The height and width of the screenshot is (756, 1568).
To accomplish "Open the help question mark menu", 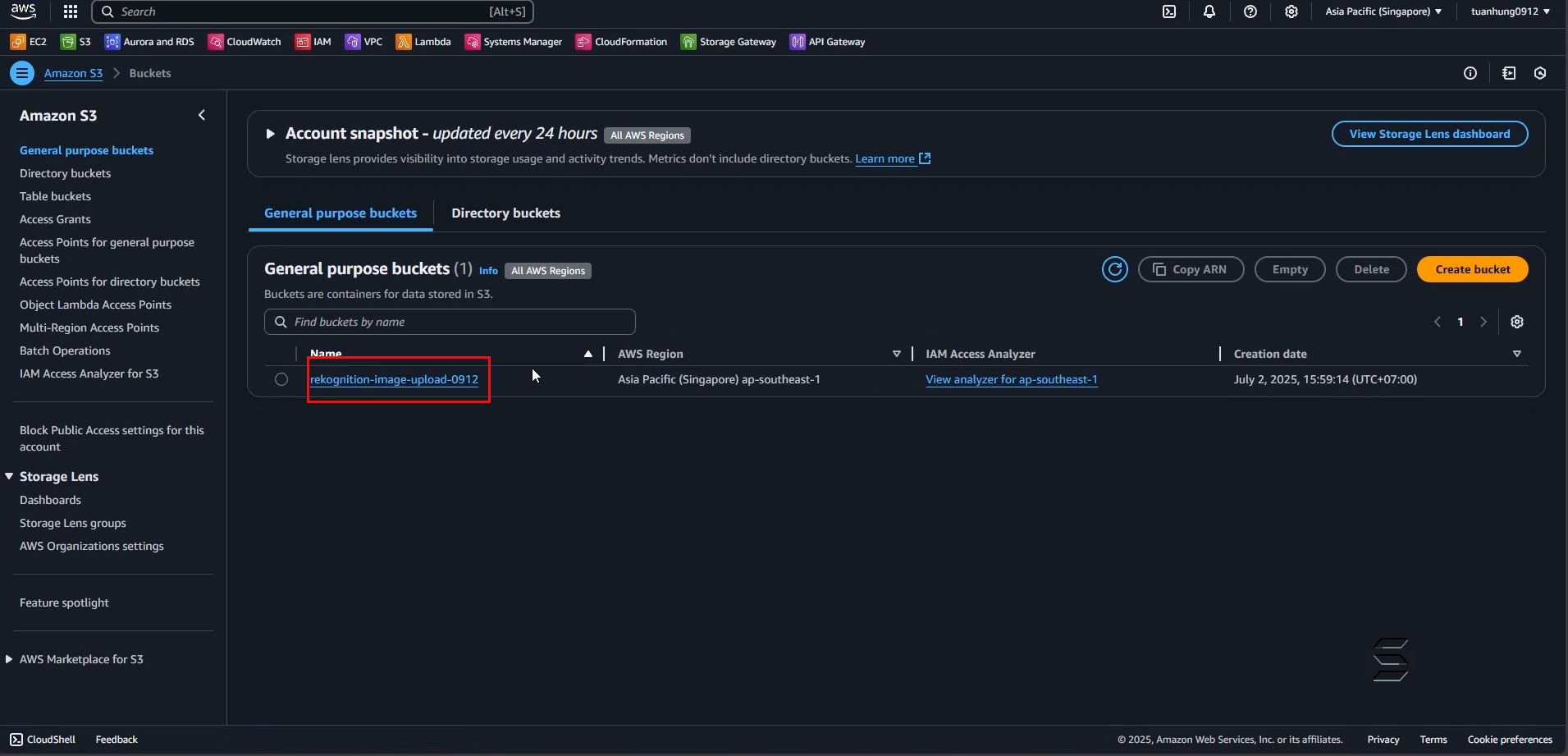I will click(x=1250, y=11).
